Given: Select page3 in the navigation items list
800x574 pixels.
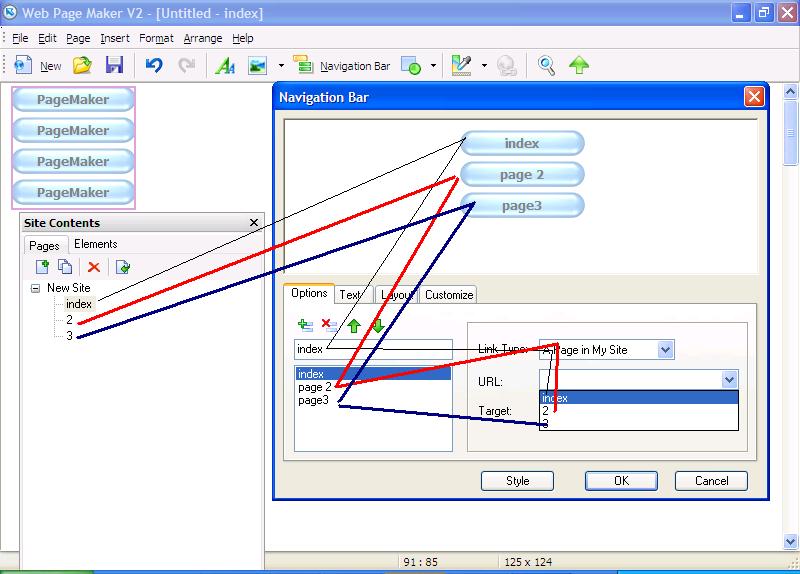Looking at the screenshot, I should [x=315, y=400].
